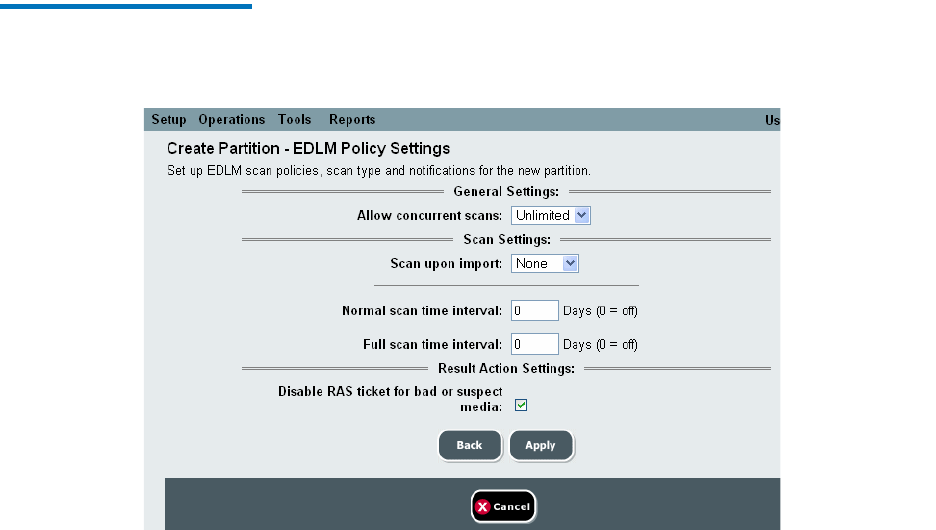
Task: Click the 'Allow concurrent scans' label
Action: point(429,215)
